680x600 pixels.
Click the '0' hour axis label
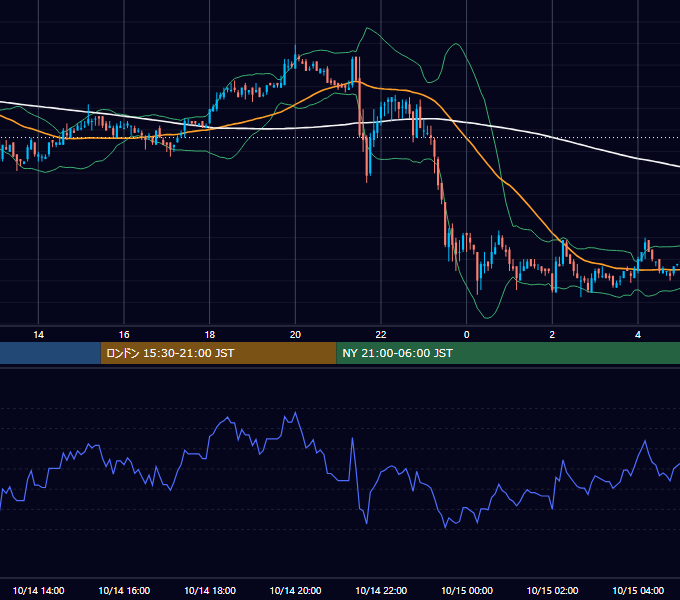(x=467, y=335)
